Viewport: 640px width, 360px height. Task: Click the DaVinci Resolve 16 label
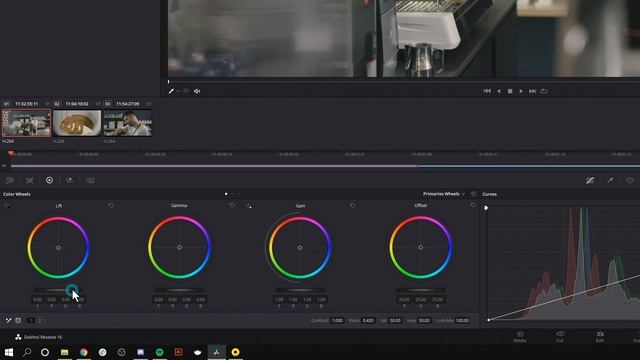(x=43, y=337)
